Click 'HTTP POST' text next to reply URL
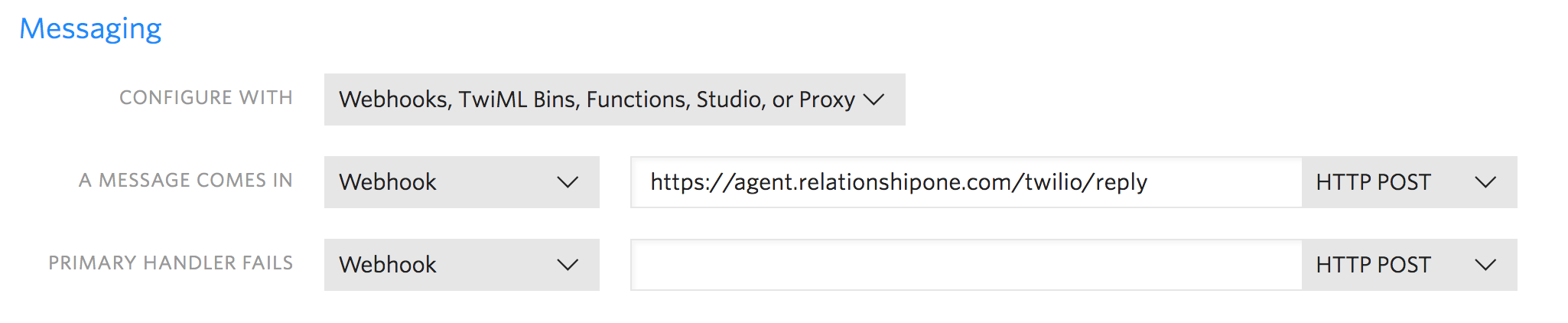 [x=1373, y=182]
